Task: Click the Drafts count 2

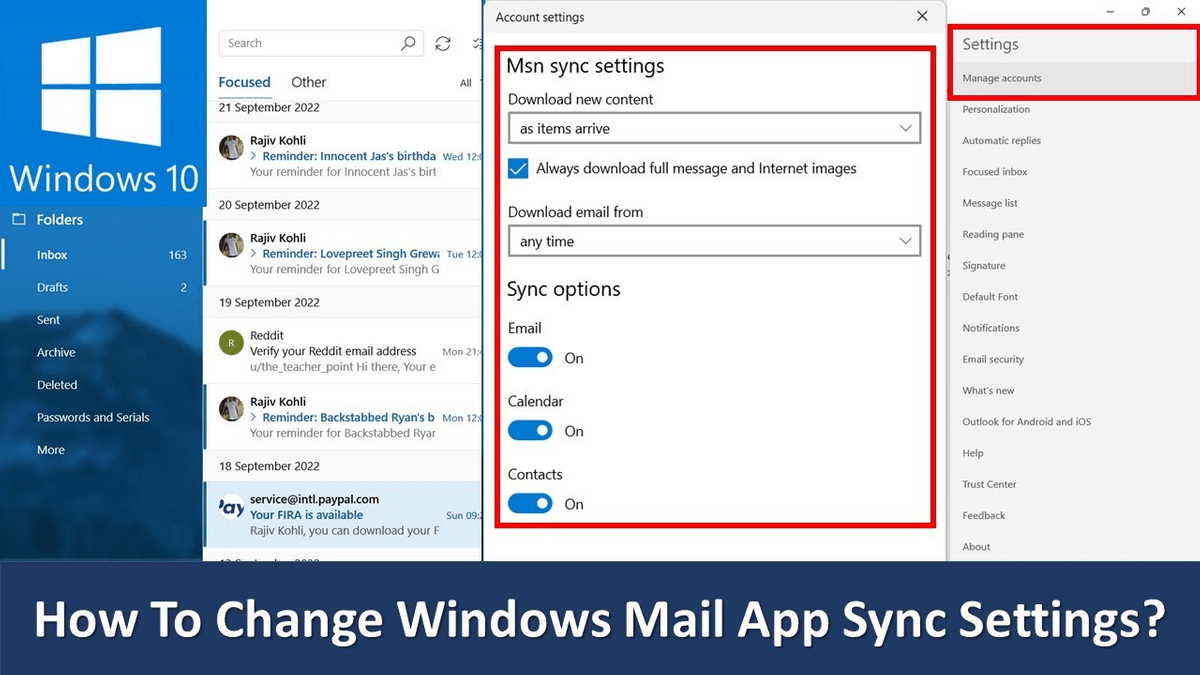Action: [x=184, y=287]
